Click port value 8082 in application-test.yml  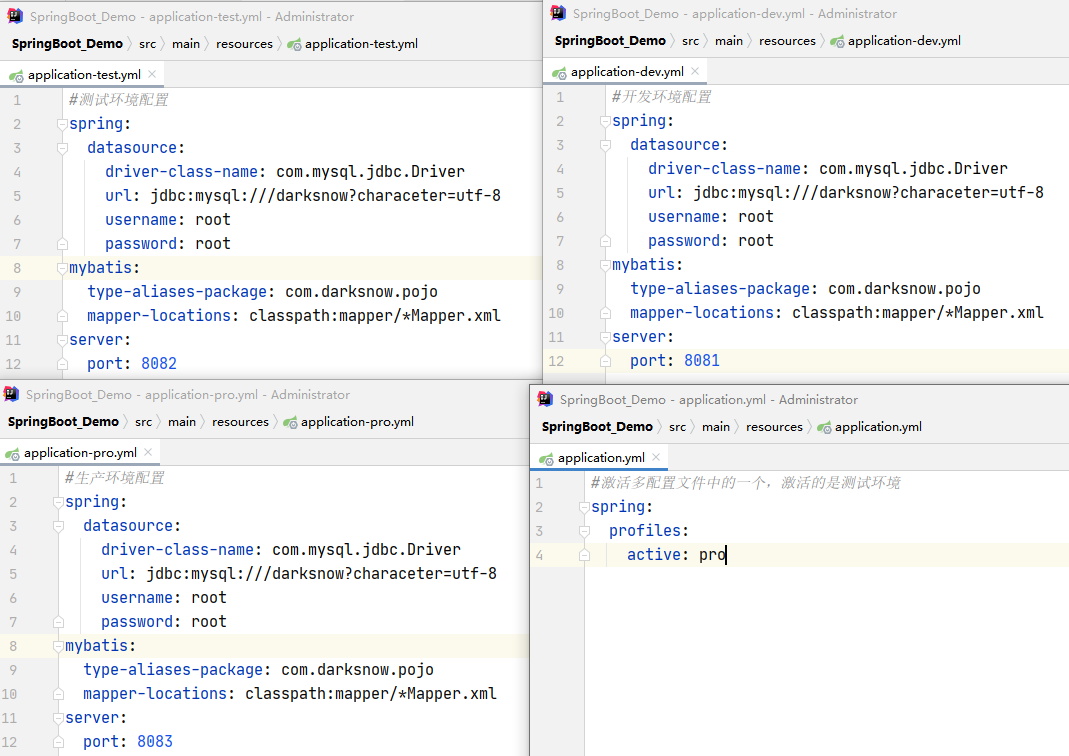[159, 363]
